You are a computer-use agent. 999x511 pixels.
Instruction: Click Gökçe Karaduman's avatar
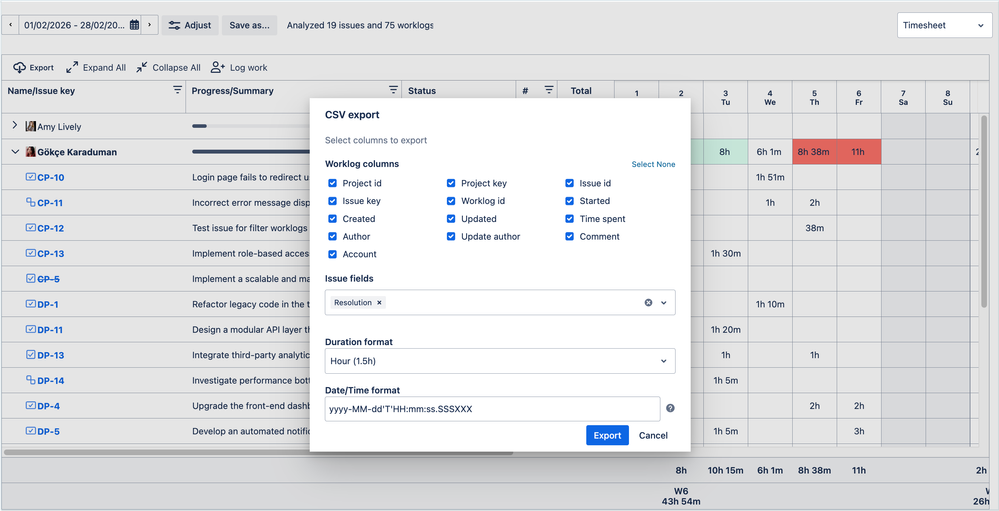click(30, 152)
